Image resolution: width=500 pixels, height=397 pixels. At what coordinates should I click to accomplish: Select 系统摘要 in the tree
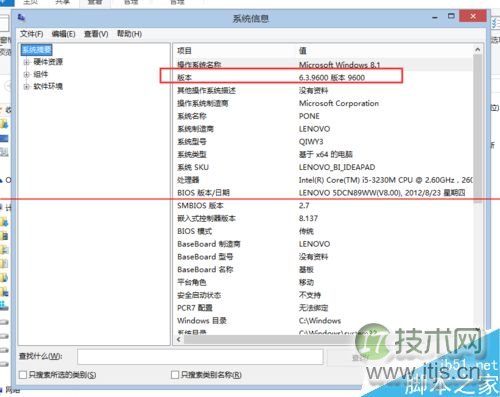click(x=37, y=50)
